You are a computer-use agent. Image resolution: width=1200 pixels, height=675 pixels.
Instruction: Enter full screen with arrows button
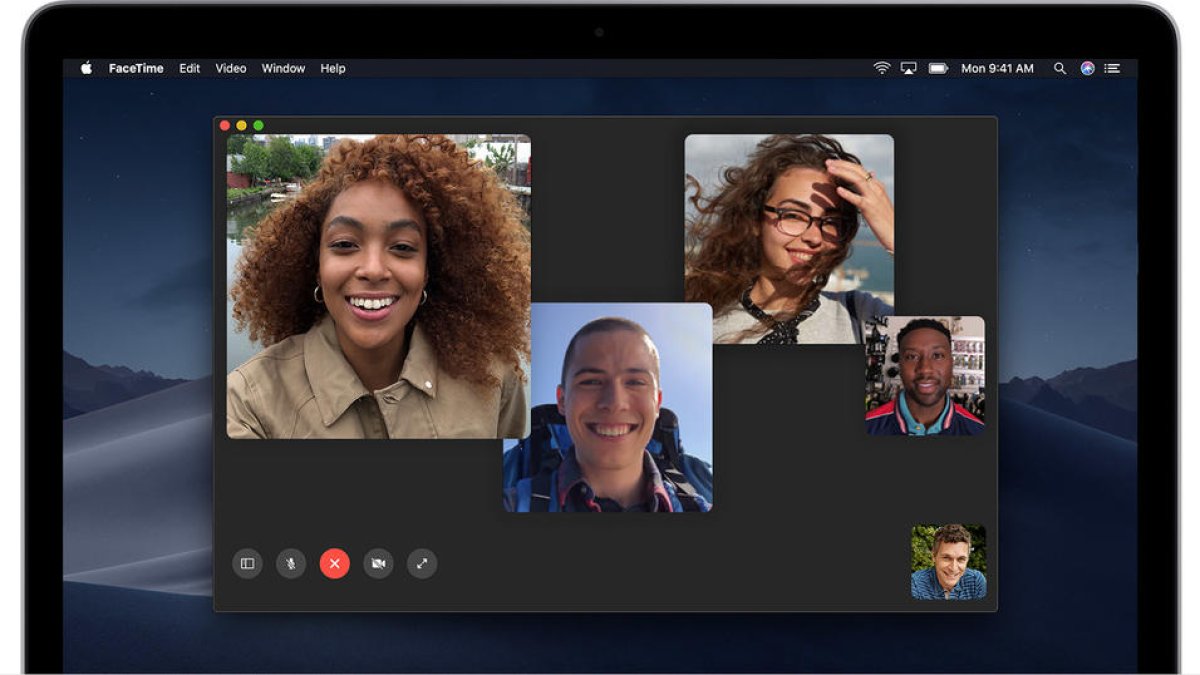coord(422,563)
